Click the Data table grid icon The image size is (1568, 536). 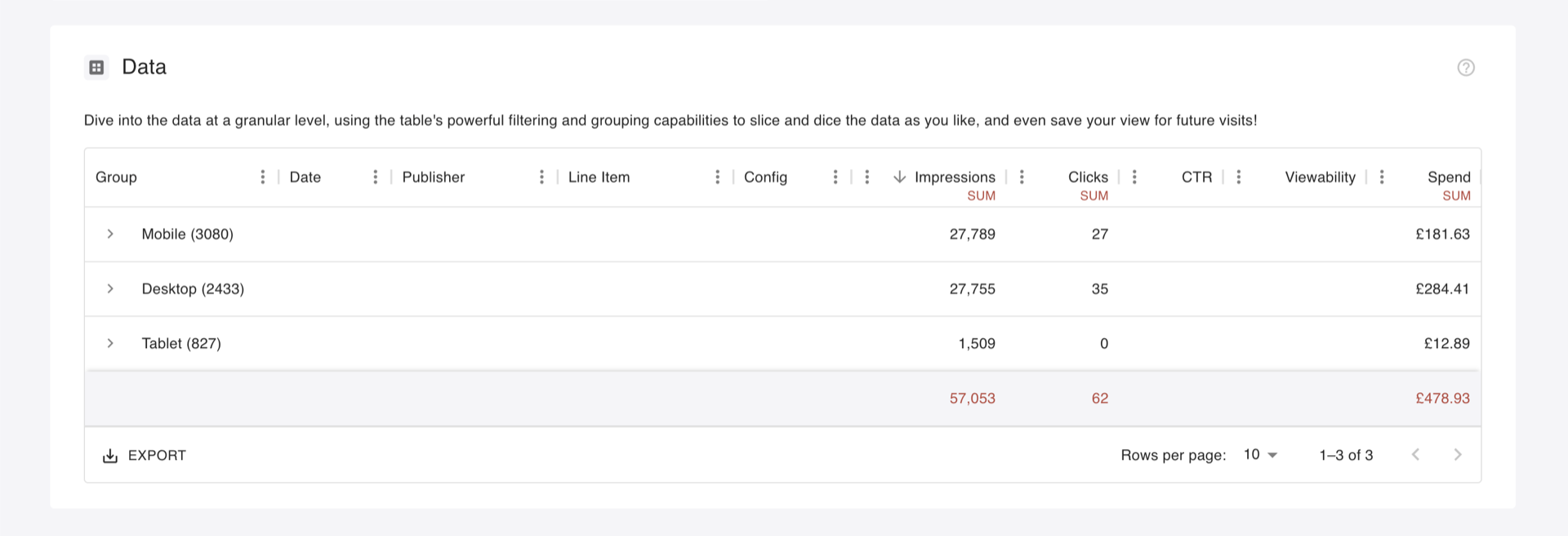tap(96, 67)
